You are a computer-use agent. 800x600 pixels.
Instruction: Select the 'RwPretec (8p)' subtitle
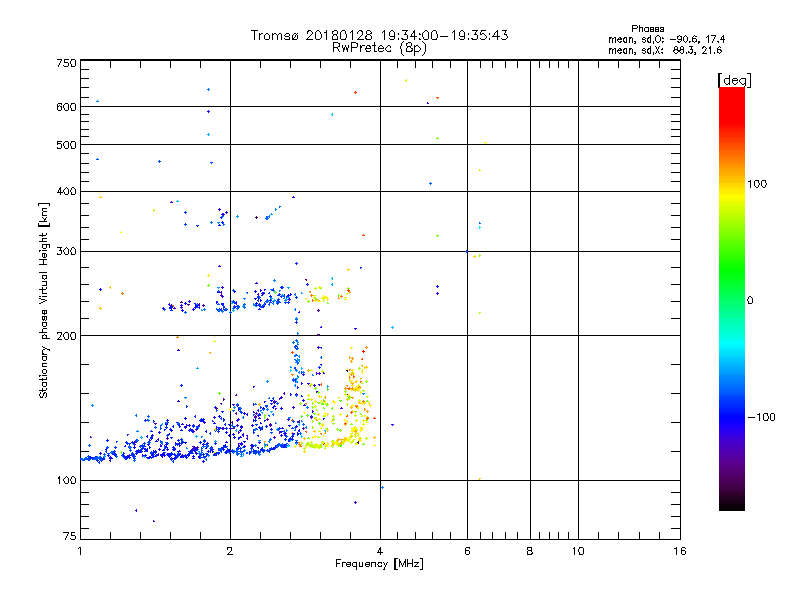[x=379, y=48]
